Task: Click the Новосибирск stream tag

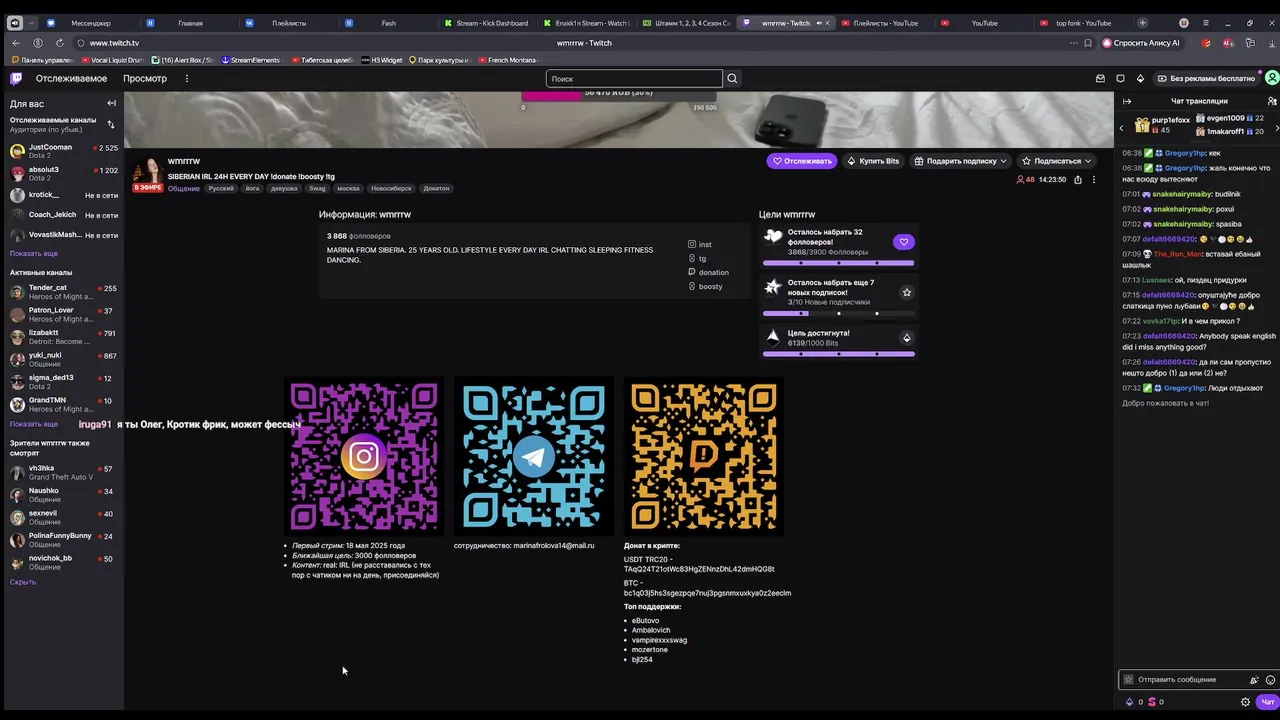Action: pos(391,188)
